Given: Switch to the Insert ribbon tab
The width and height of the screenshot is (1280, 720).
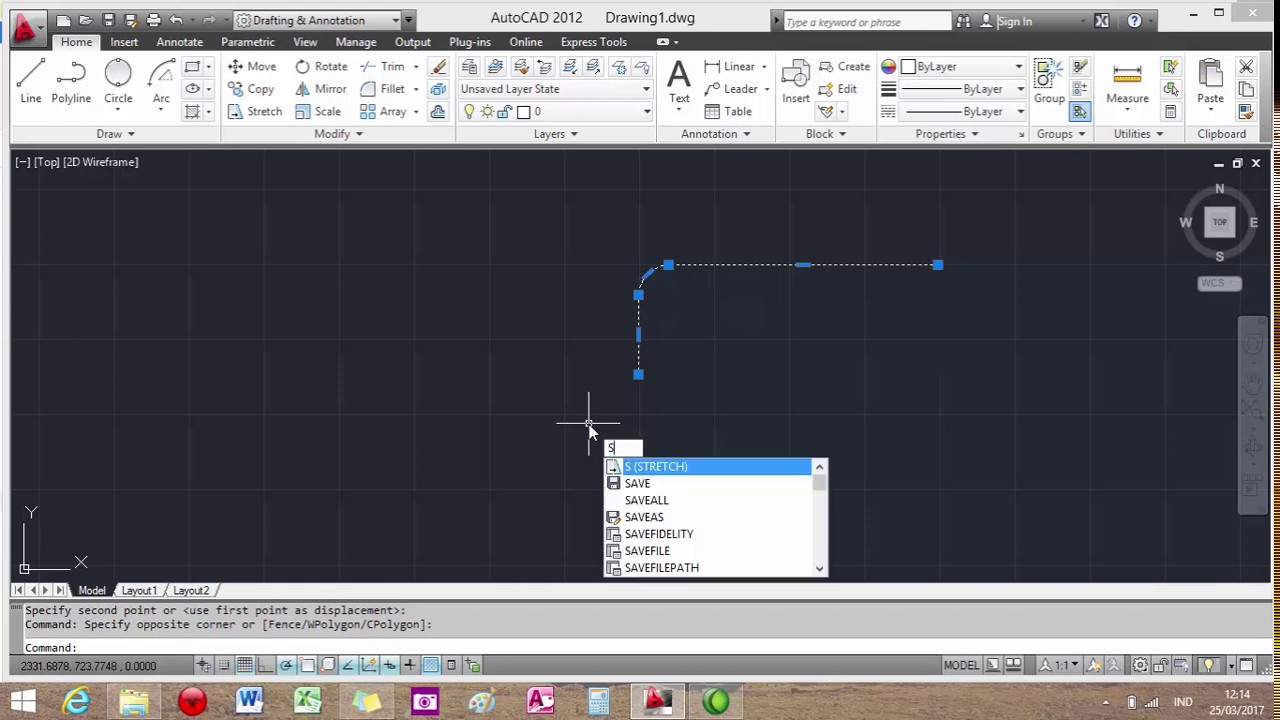Looking at the screenshot, I should (124, 42).
